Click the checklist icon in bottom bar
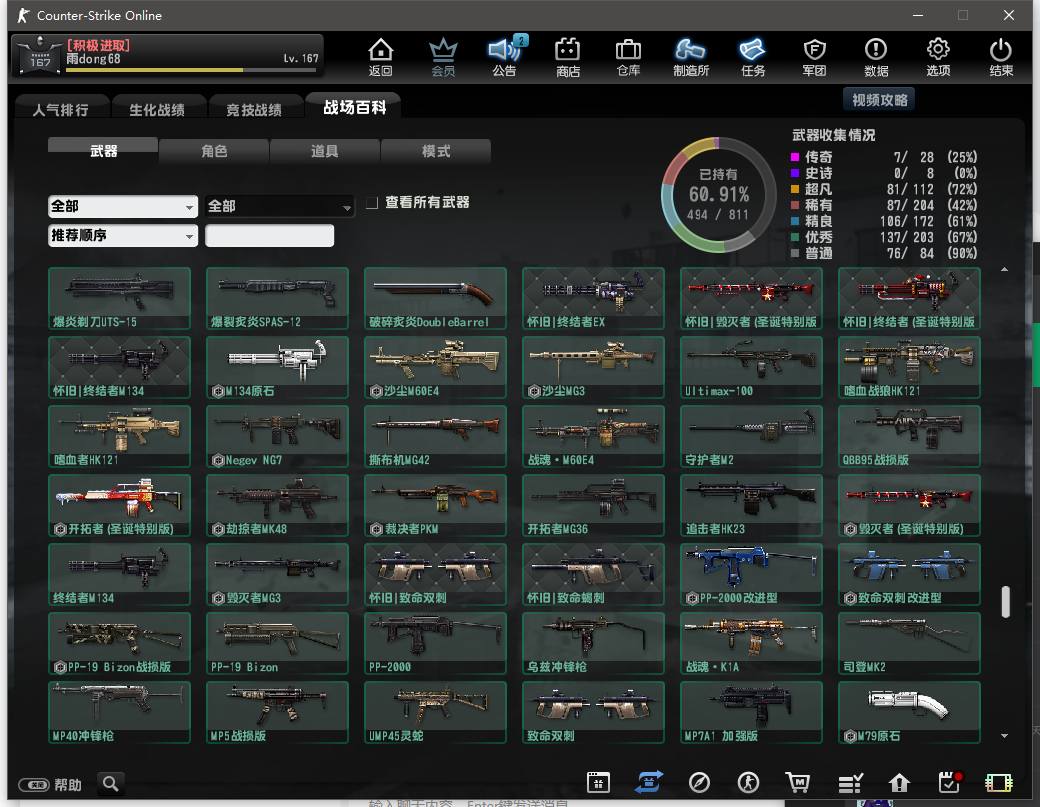This screenshot has width=1040, height=807. coord(850,783)
